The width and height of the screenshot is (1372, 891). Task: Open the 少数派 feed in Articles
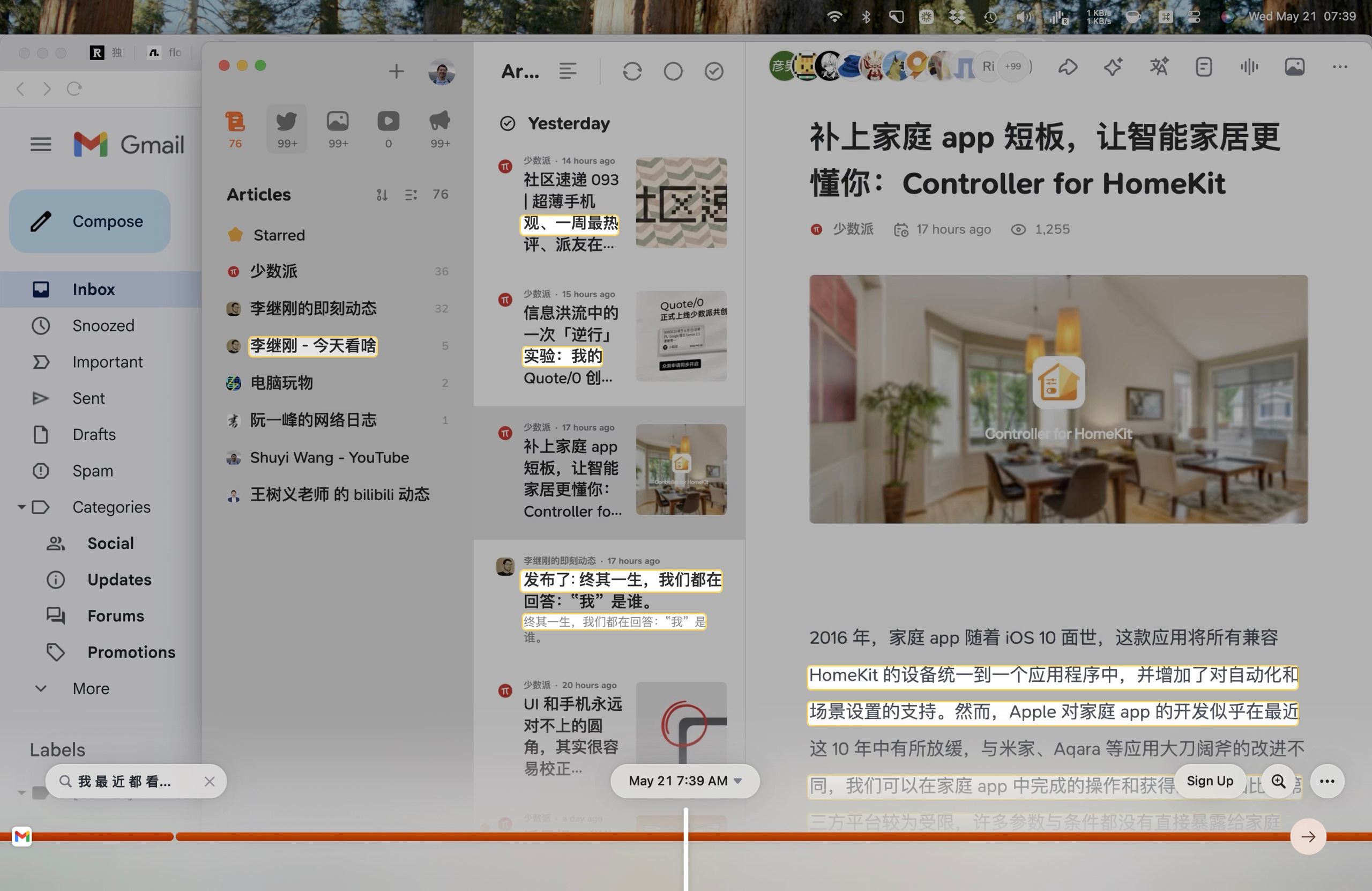(274, 271)
